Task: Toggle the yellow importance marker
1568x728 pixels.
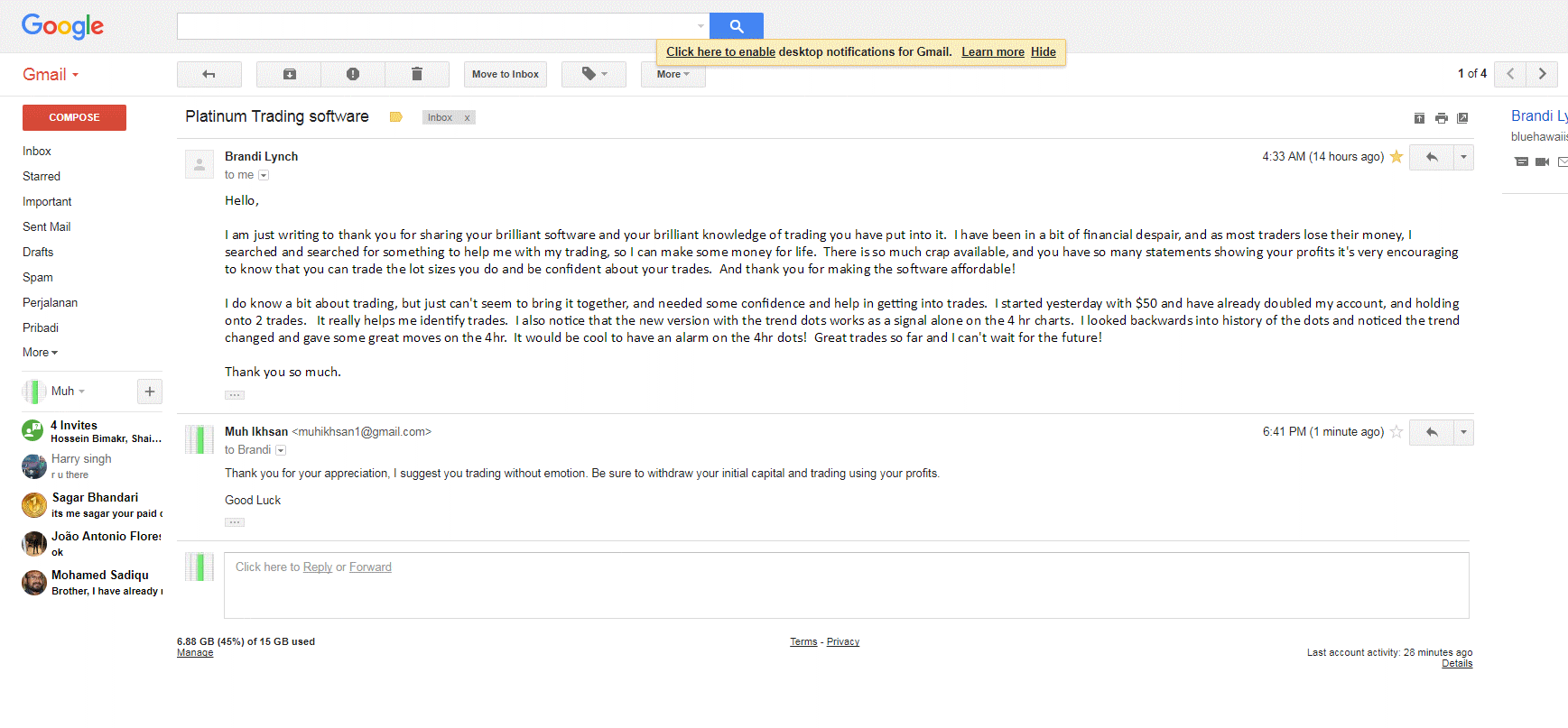Action: coord(395,117)
